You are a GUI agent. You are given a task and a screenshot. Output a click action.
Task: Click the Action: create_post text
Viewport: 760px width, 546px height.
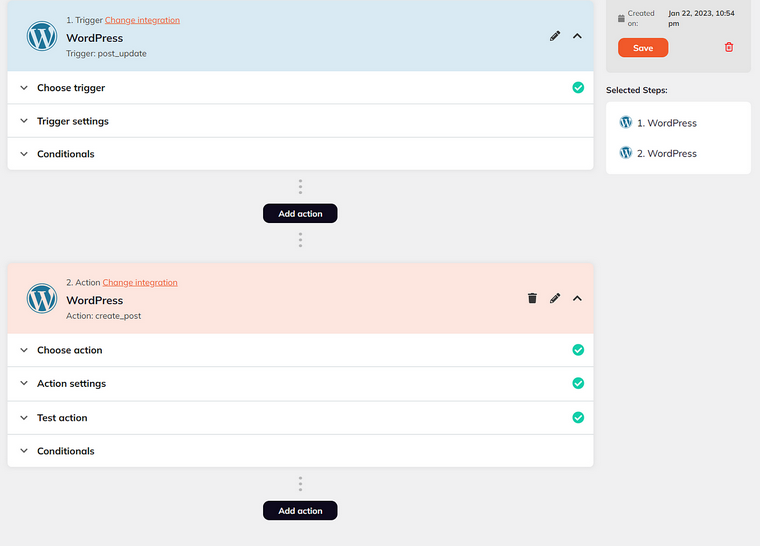103,316
